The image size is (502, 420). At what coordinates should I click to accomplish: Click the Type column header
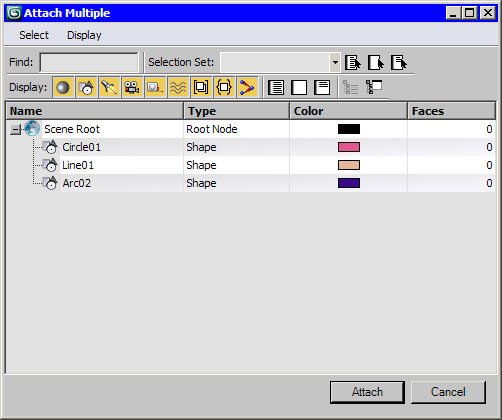point(236,111)
